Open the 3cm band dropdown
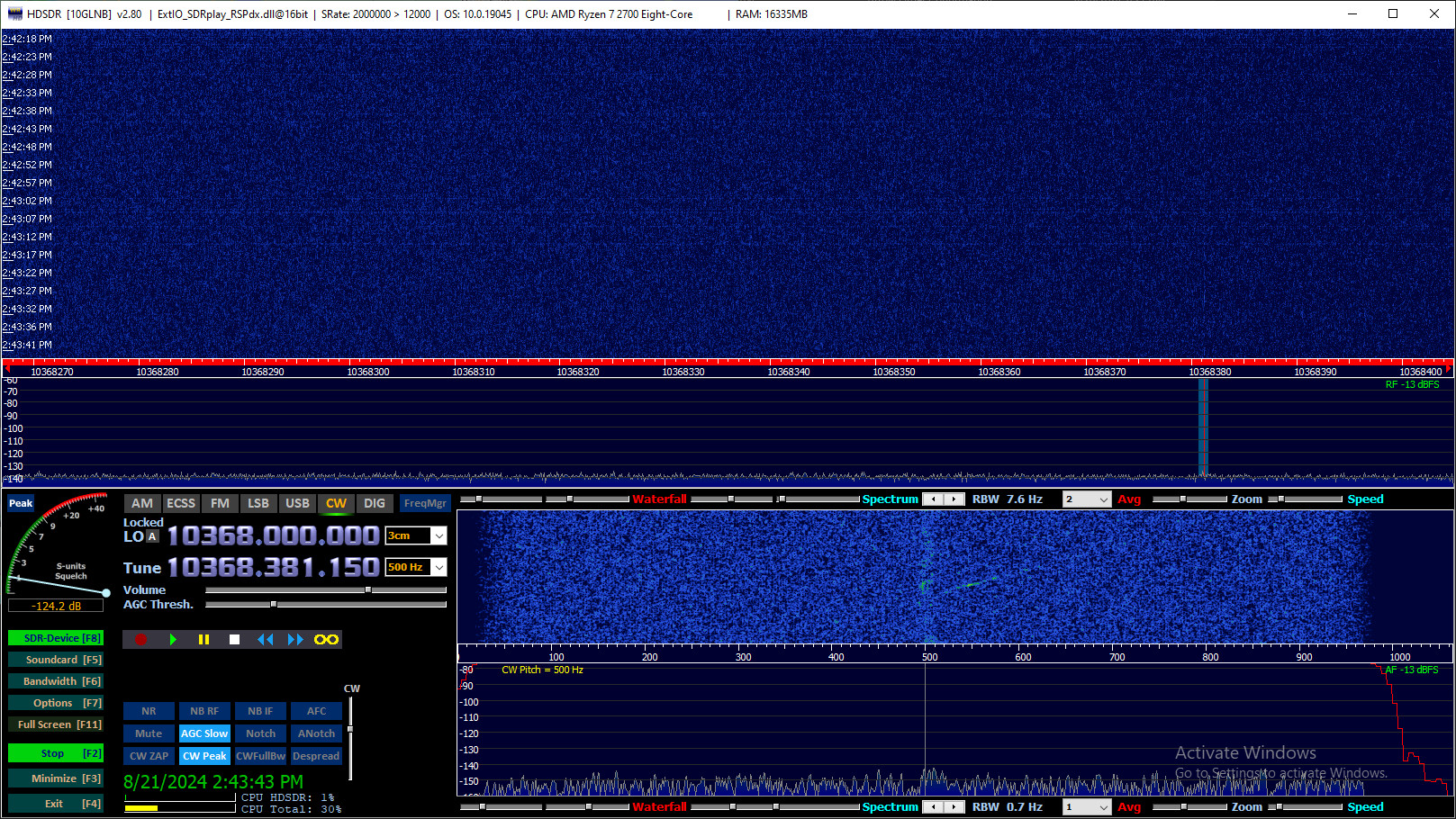The height and width of the screenshot is (819, 1456). point(439,536)
